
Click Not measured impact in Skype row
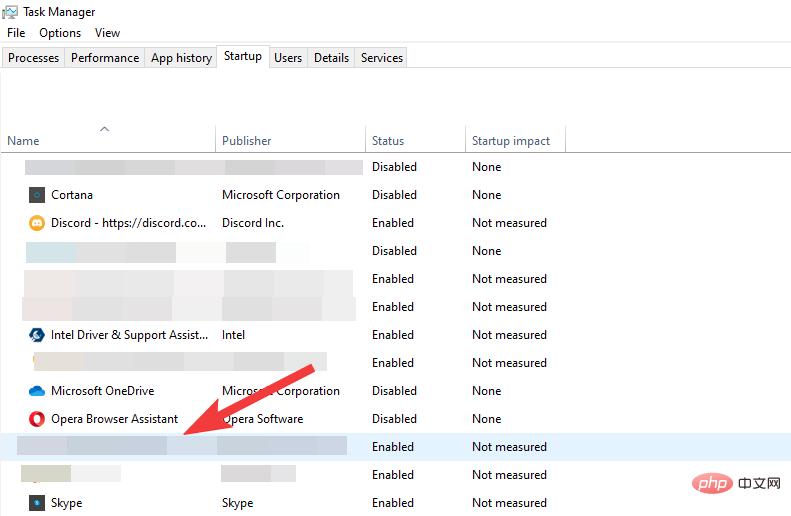pos(509,503)
